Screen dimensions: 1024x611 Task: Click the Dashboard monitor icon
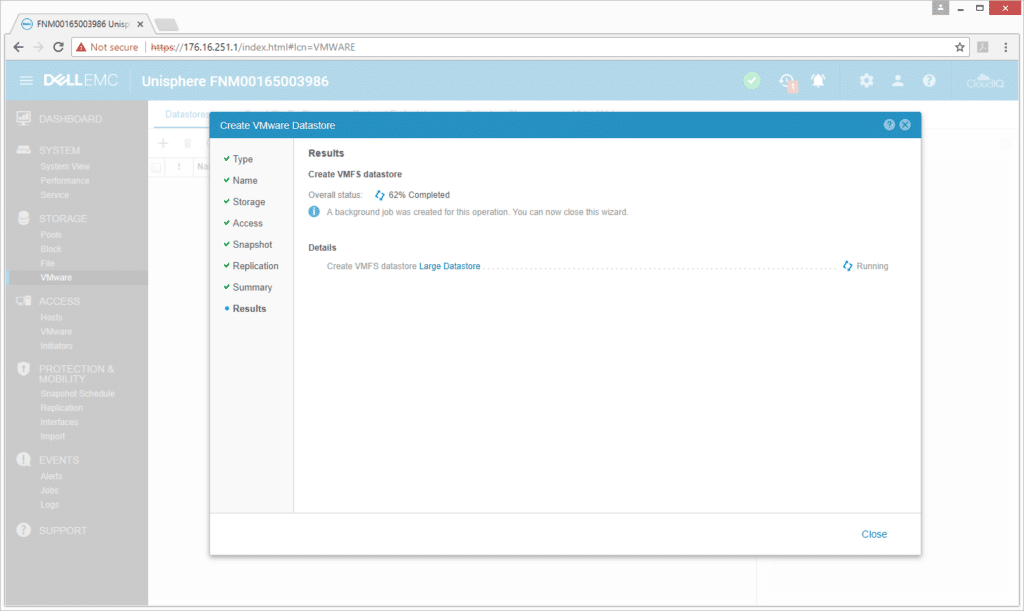tap(24, 118)
